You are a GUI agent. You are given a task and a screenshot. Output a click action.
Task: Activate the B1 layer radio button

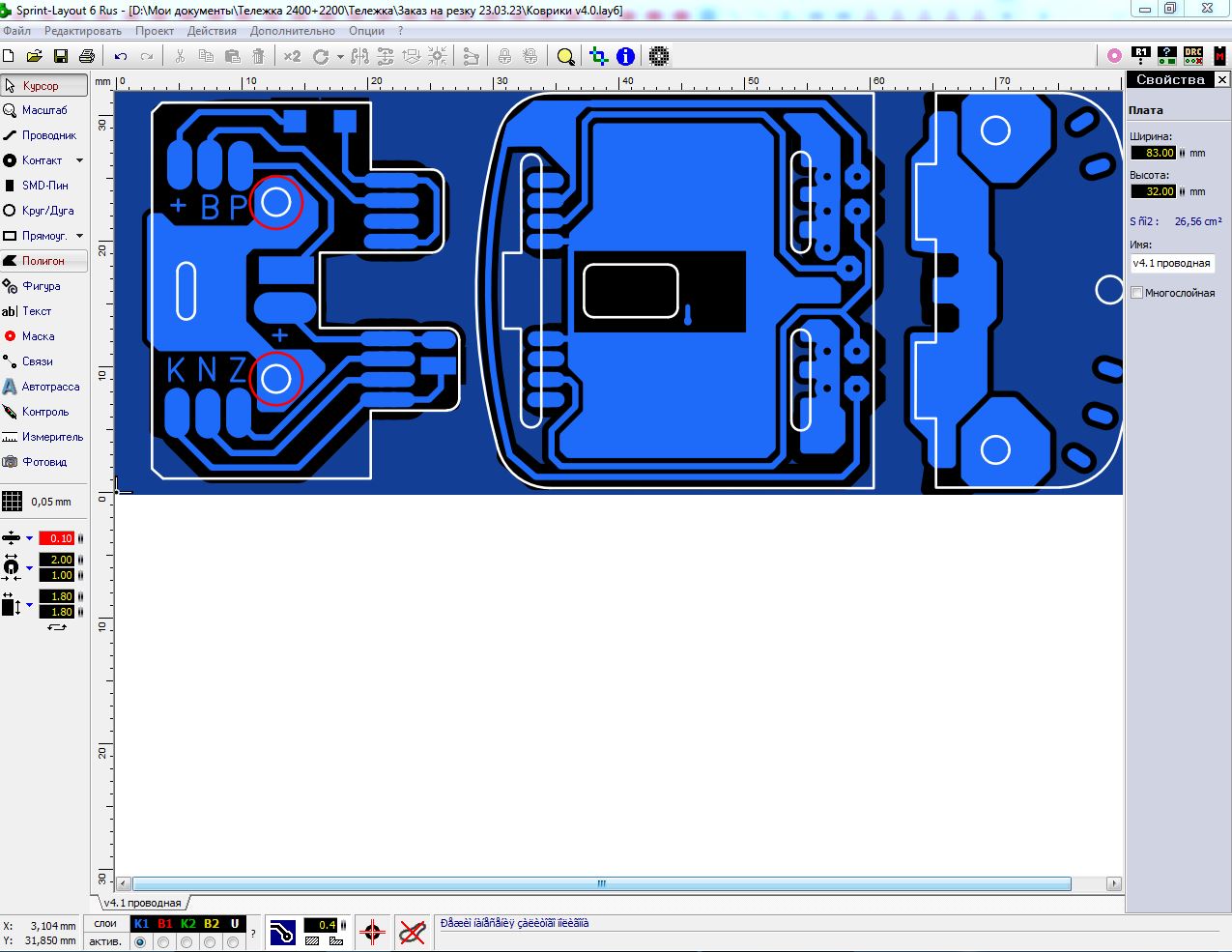[x=164, y=941]
